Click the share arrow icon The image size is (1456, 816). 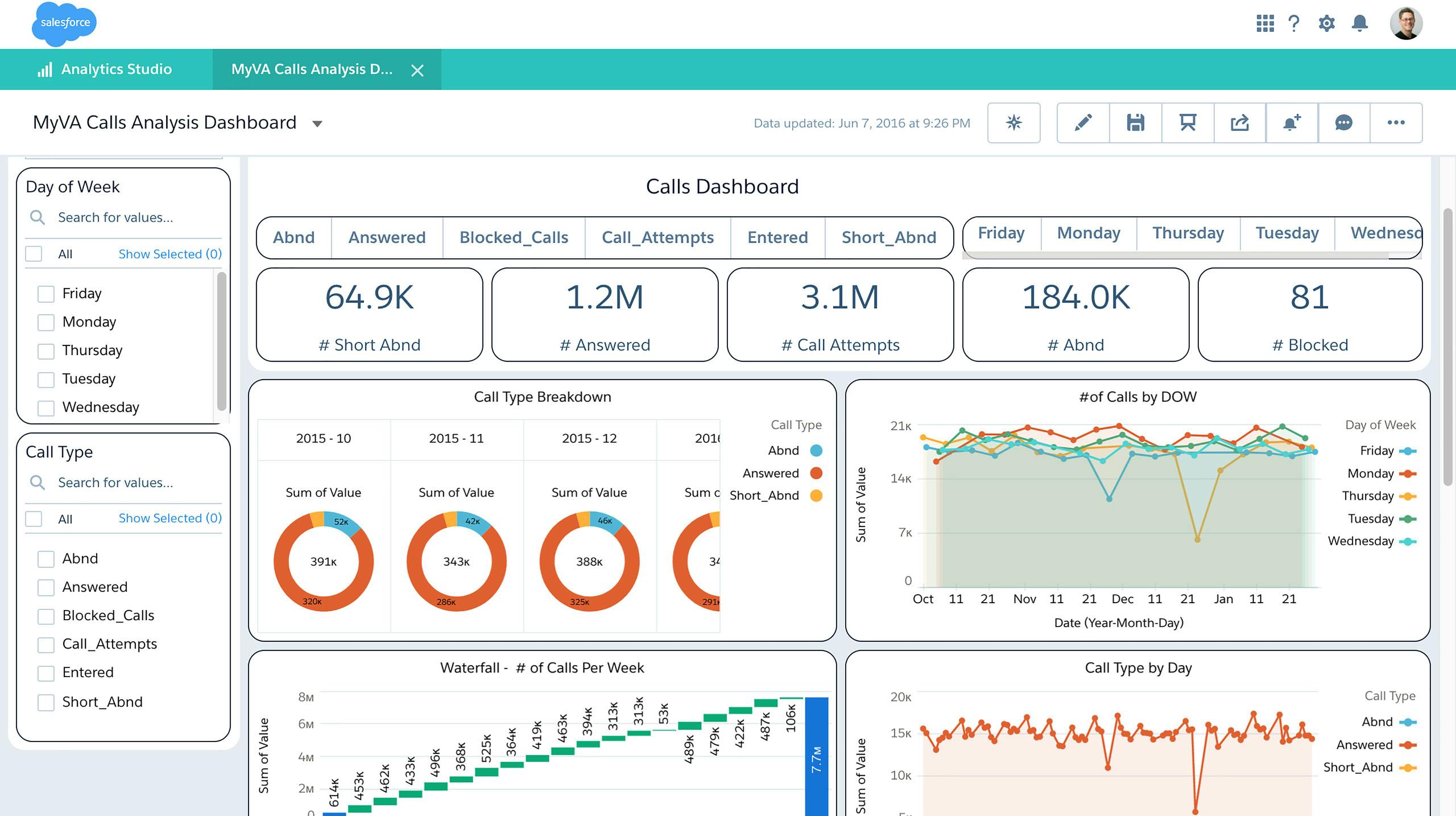pos(1240,122)
